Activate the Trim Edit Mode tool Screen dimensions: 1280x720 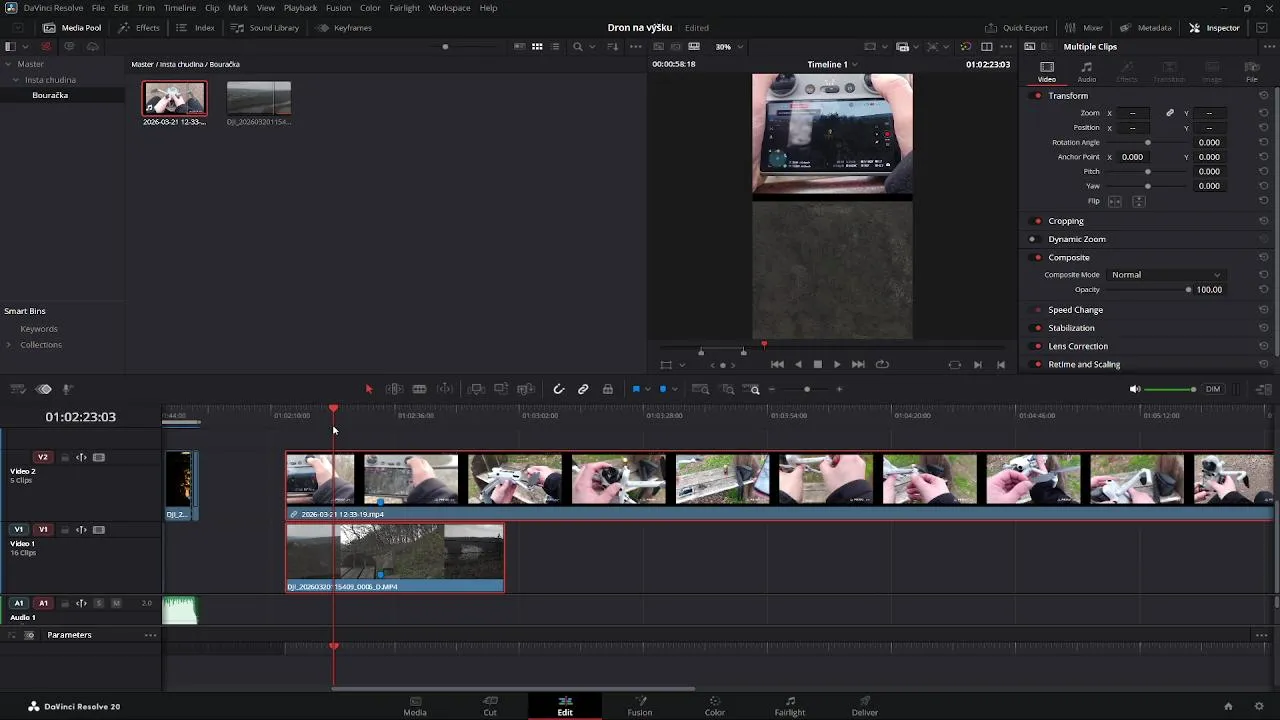point(395,389)
